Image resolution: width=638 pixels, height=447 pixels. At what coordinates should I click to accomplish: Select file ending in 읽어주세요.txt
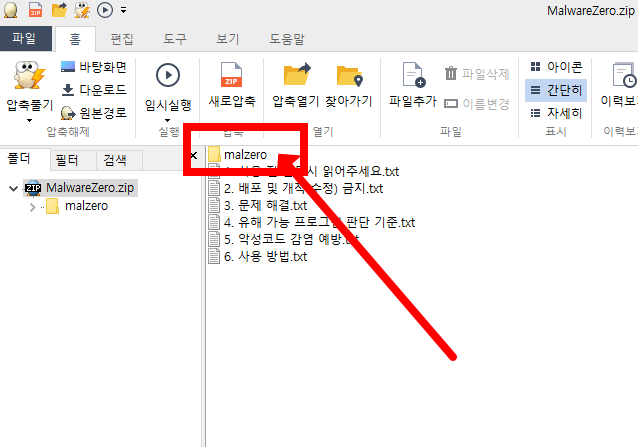tap(304, 171)
